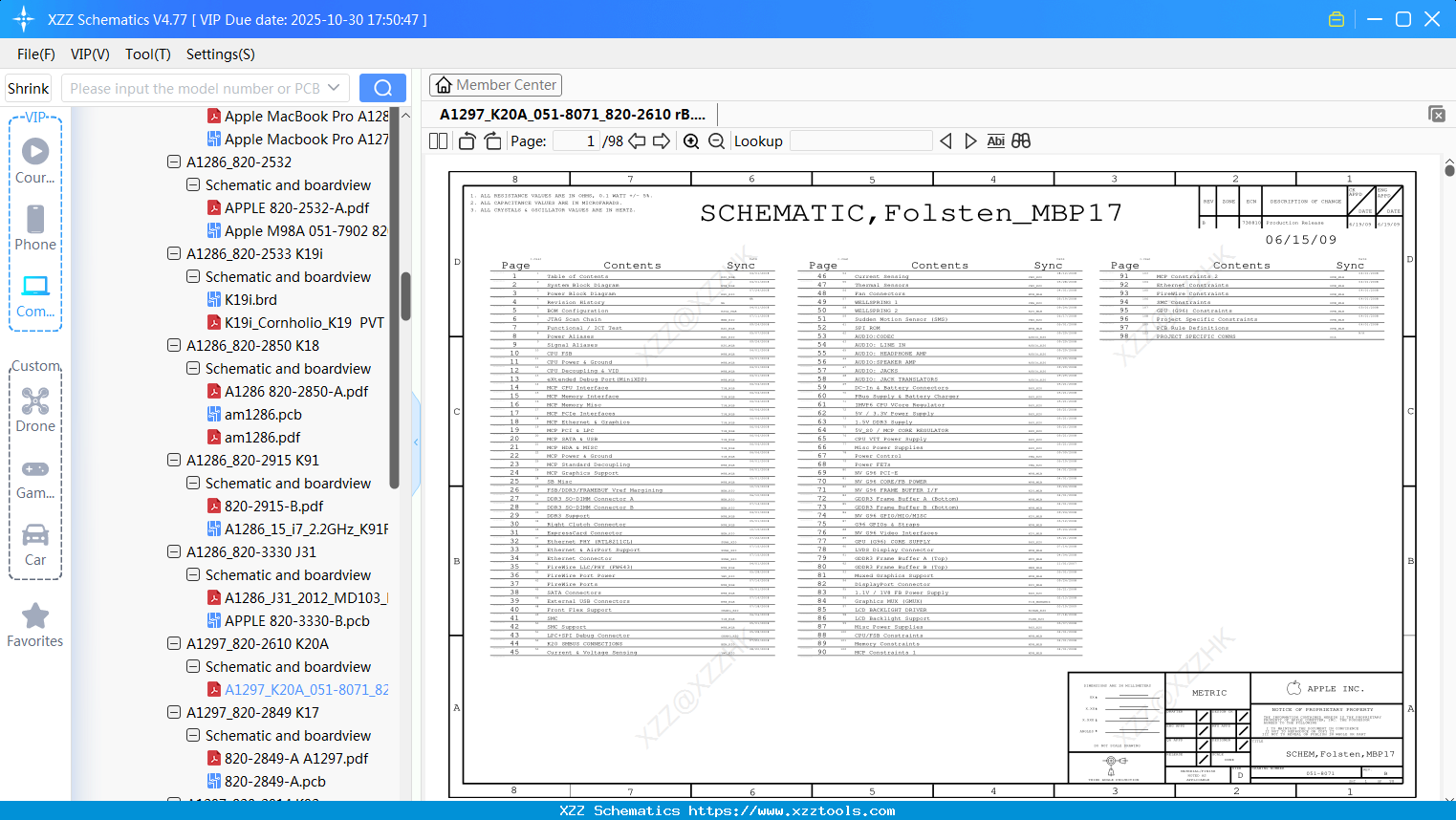1456x820 pixels.
Task: Click the Shrink button
Action: point(28,88)
